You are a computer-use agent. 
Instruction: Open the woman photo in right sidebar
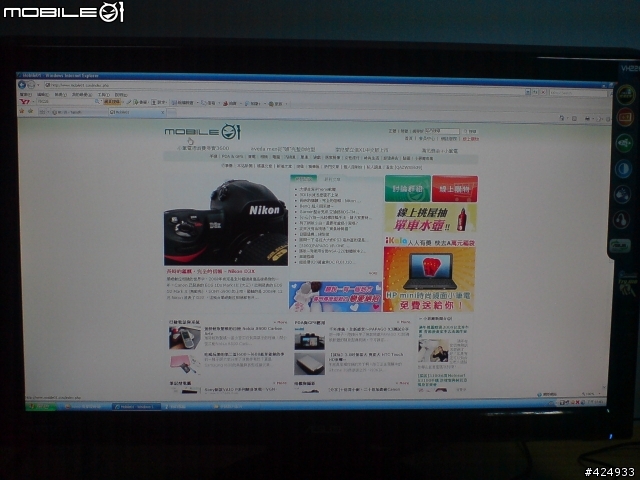[433, 351]
